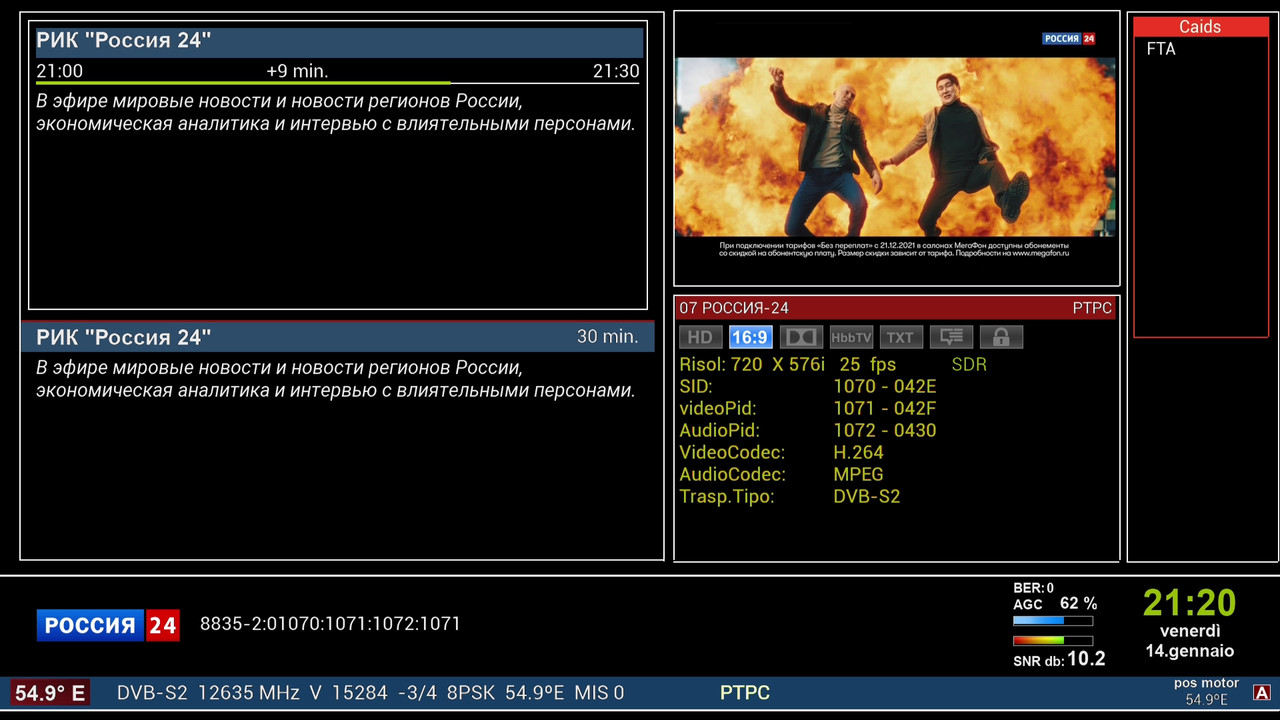
Task: Click the AGC signal strength bar
Action: 1053,621
